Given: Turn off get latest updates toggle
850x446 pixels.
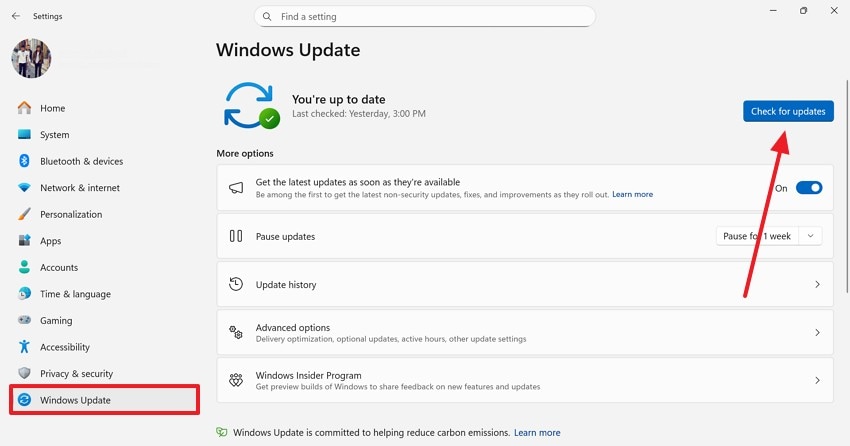Looking at the screenshot, I should point(809,188).
